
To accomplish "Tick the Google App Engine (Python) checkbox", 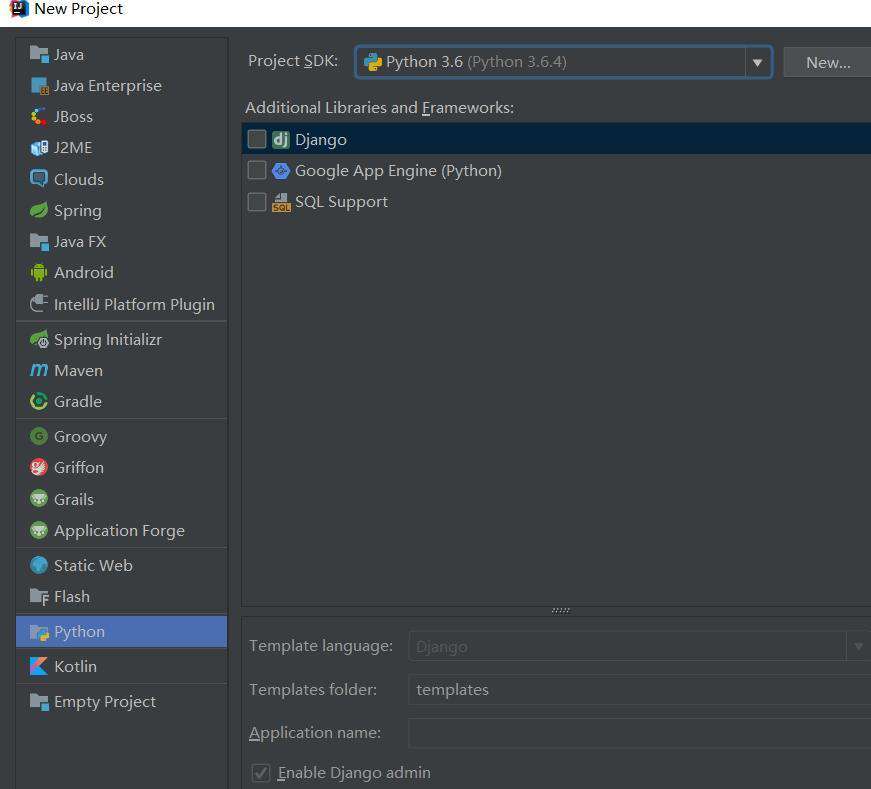I will pos(257,170).
